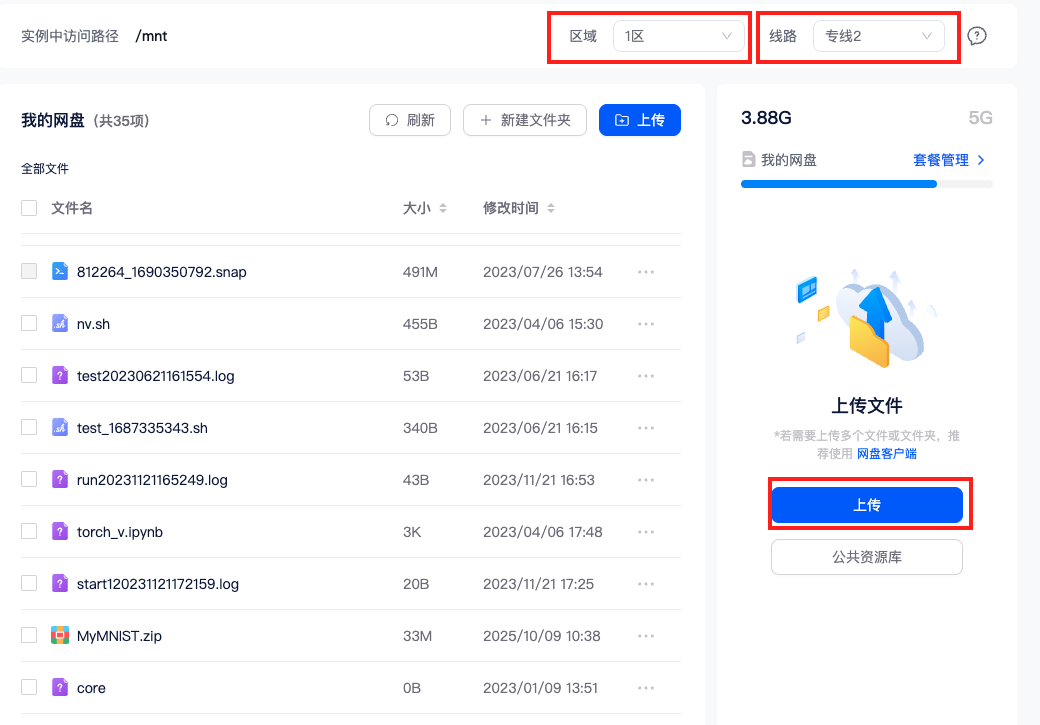Open 套餐管理 plan management
This screenshot has width=1040, height=725.
(x=949, y=160)
